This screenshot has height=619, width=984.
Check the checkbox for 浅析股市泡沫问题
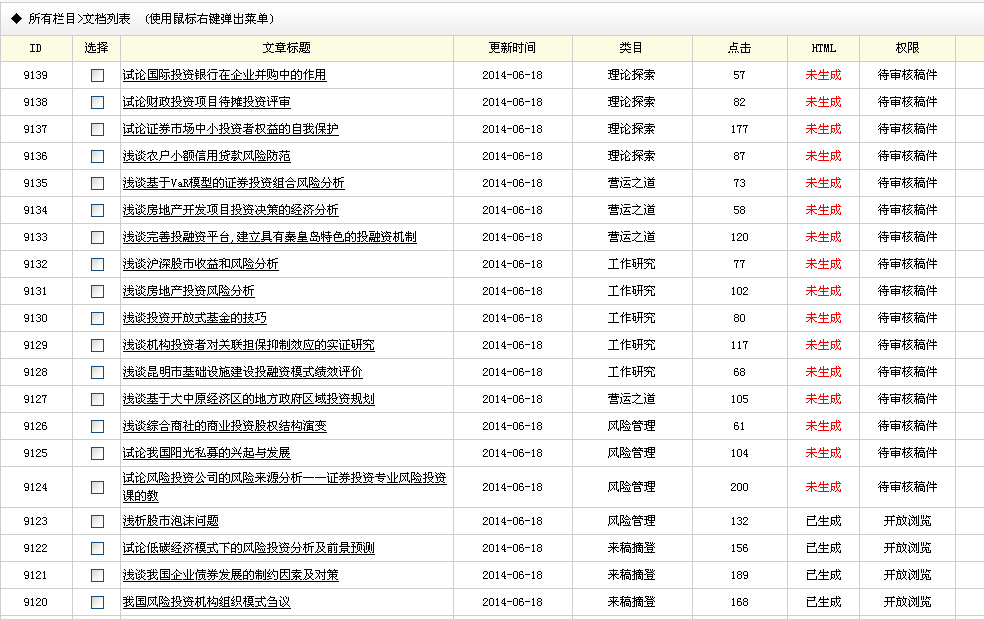point(97,521)
